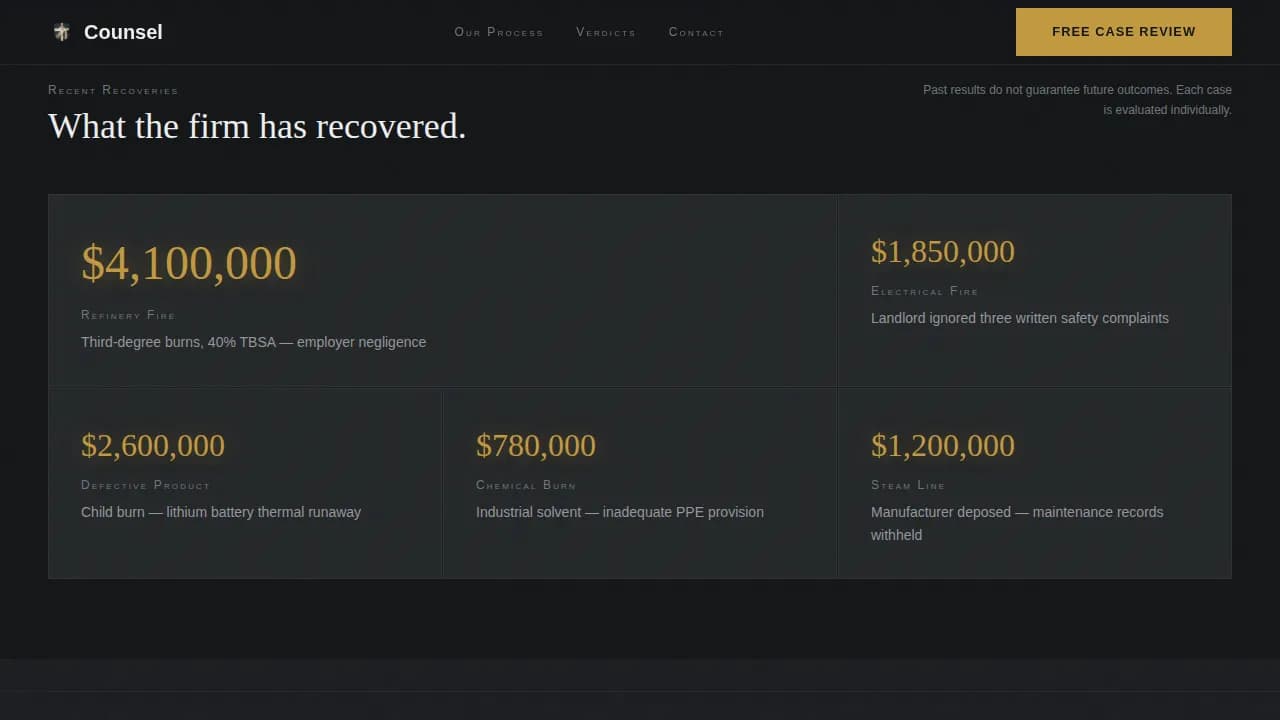The image size is (1280, 720).
Task: Select the 'What the firm has recovered' heading
Action: pyautogui.click(x=257, y=126)
